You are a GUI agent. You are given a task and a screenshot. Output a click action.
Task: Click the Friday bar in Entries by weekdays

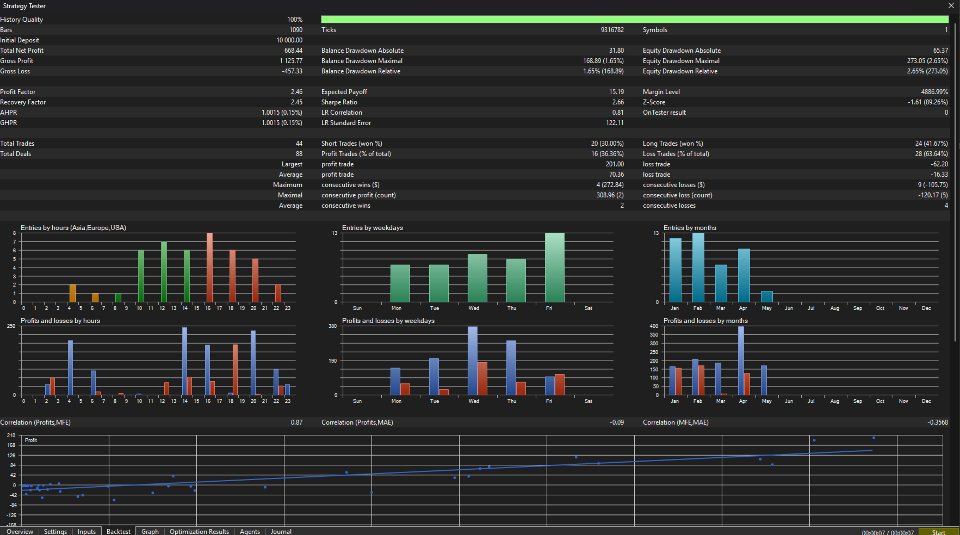[555, 268]
